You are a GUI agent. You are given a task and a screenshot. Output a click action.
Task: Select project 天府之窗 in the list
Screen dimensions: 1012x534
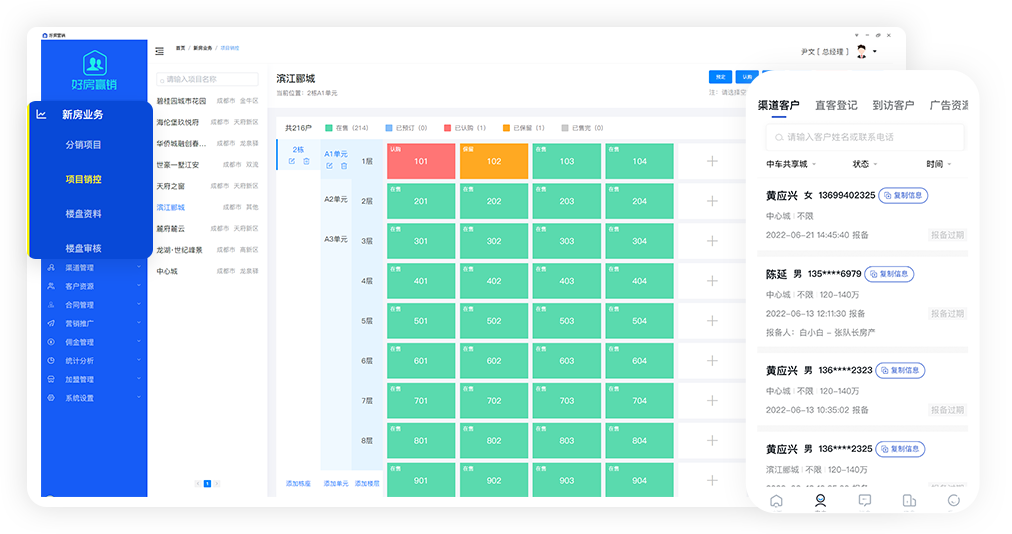coord(170,186)
